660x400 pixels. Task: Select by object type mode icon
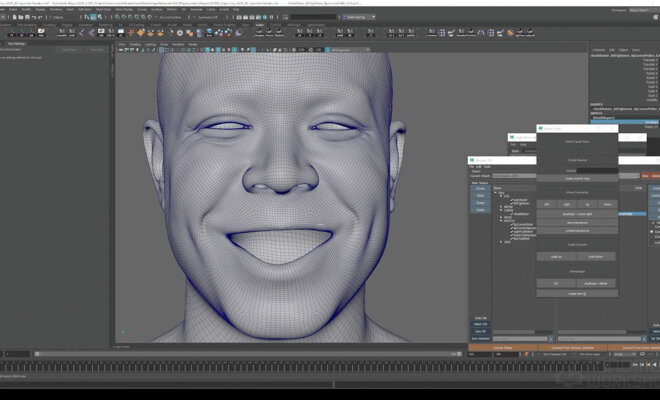click(x=93, y=17)
